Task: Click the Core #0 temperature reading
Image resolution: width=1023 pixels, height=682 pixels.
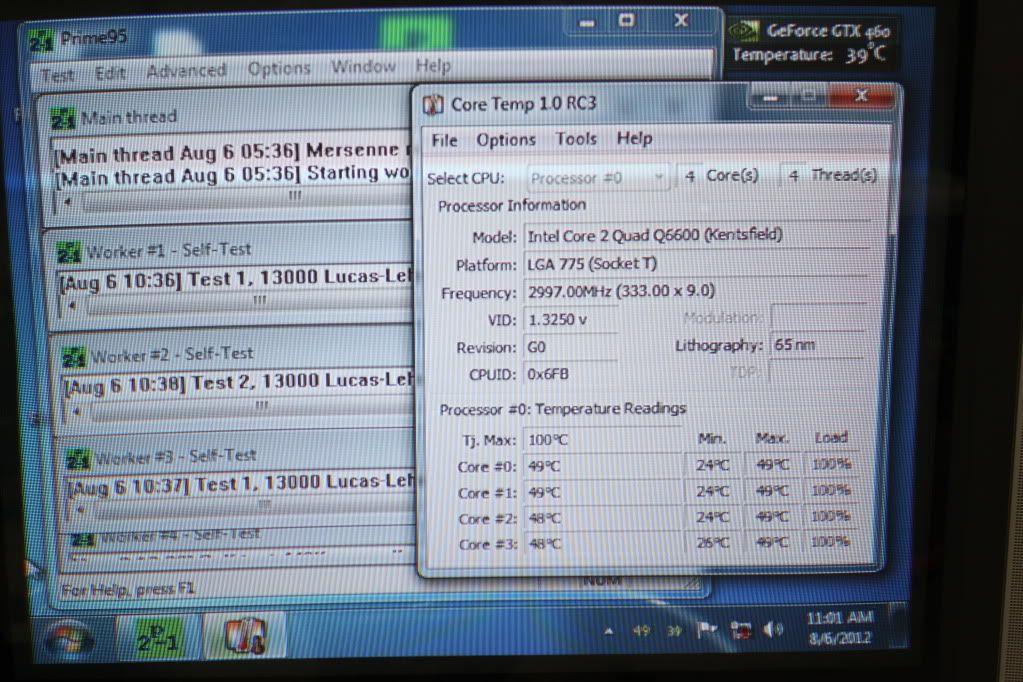Action: pyautogui.click(x=602, y=466)
